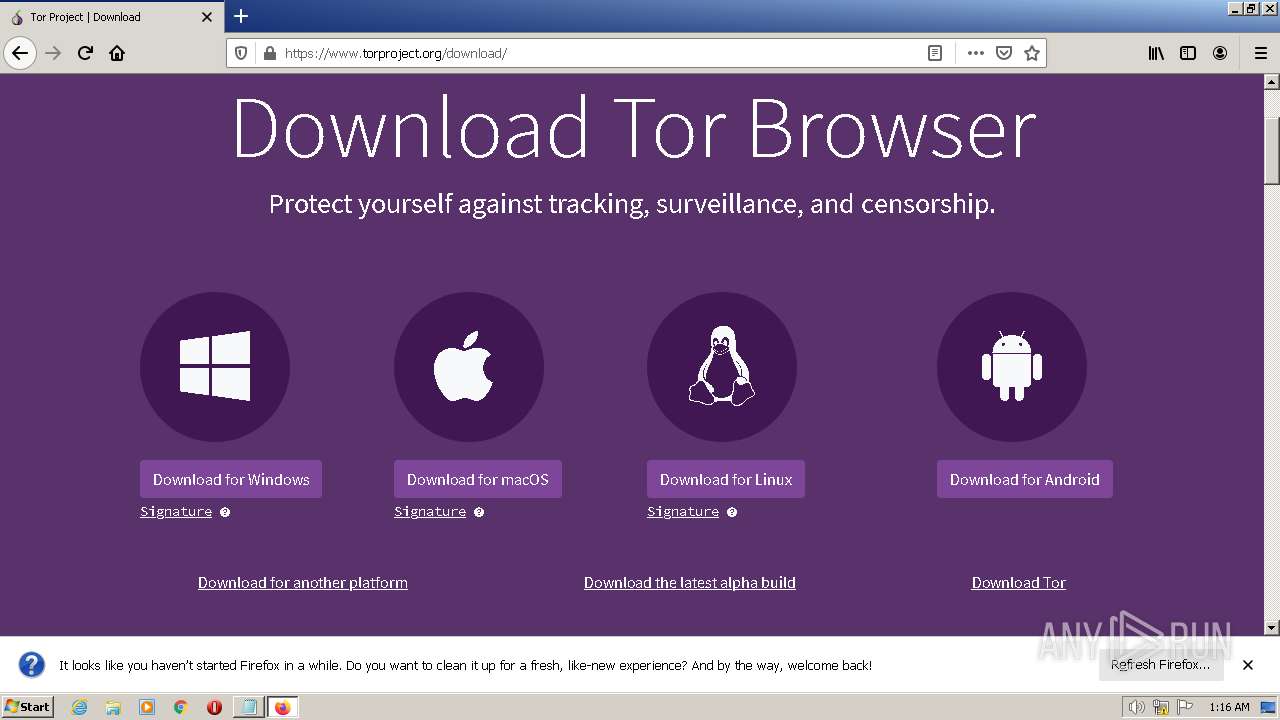Switch to Firefox taskbar button

coord(283,707)
